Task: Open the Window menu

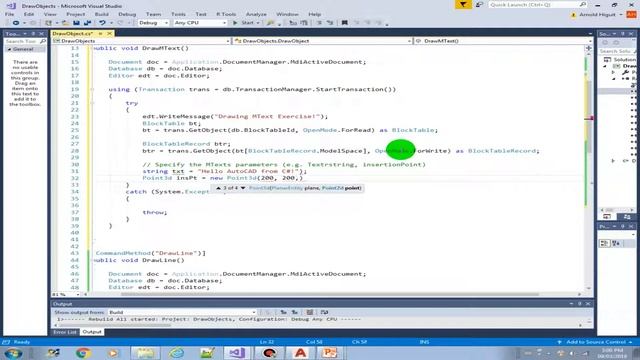Action: click(x=287, y=14)
